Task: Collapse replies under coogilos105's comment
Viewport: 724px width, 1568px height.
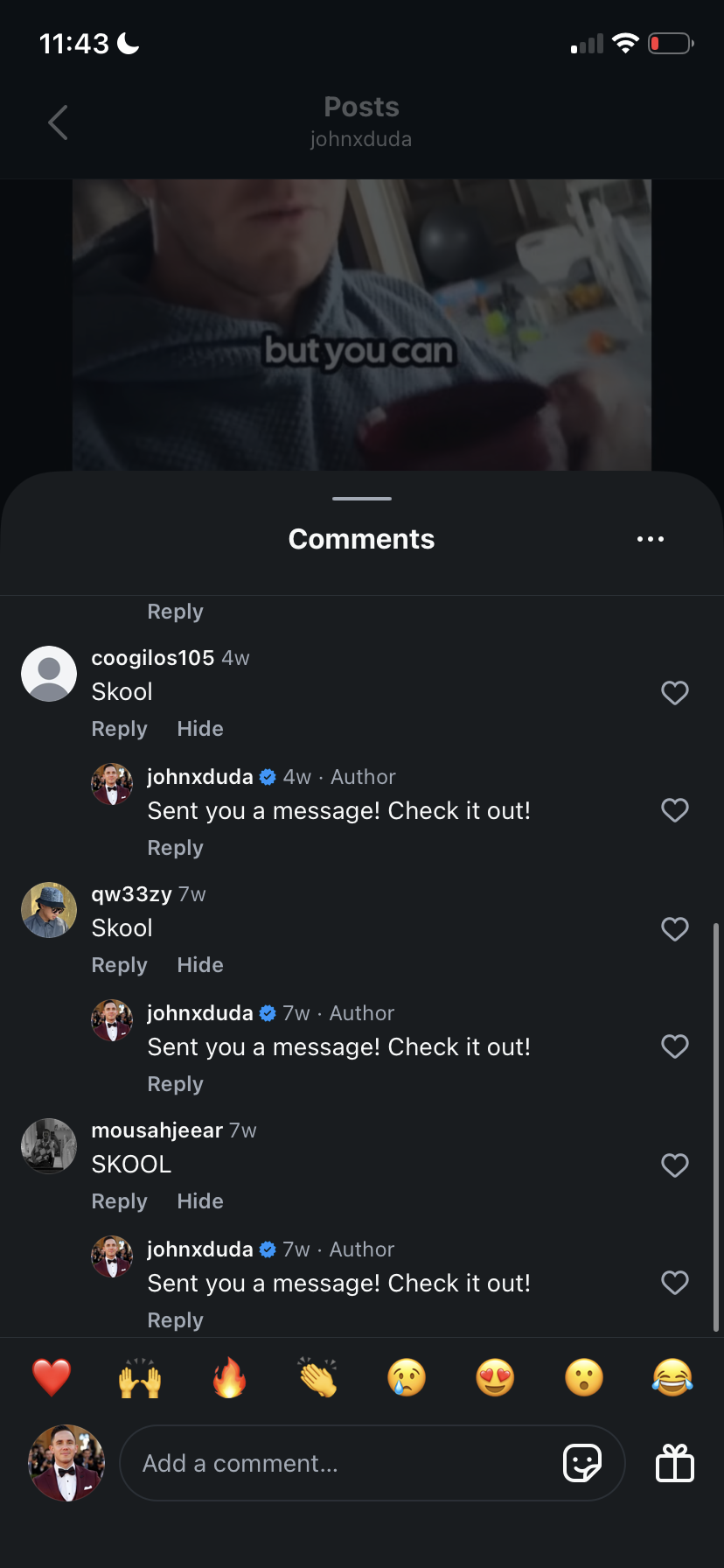Action: coord(199,728)
